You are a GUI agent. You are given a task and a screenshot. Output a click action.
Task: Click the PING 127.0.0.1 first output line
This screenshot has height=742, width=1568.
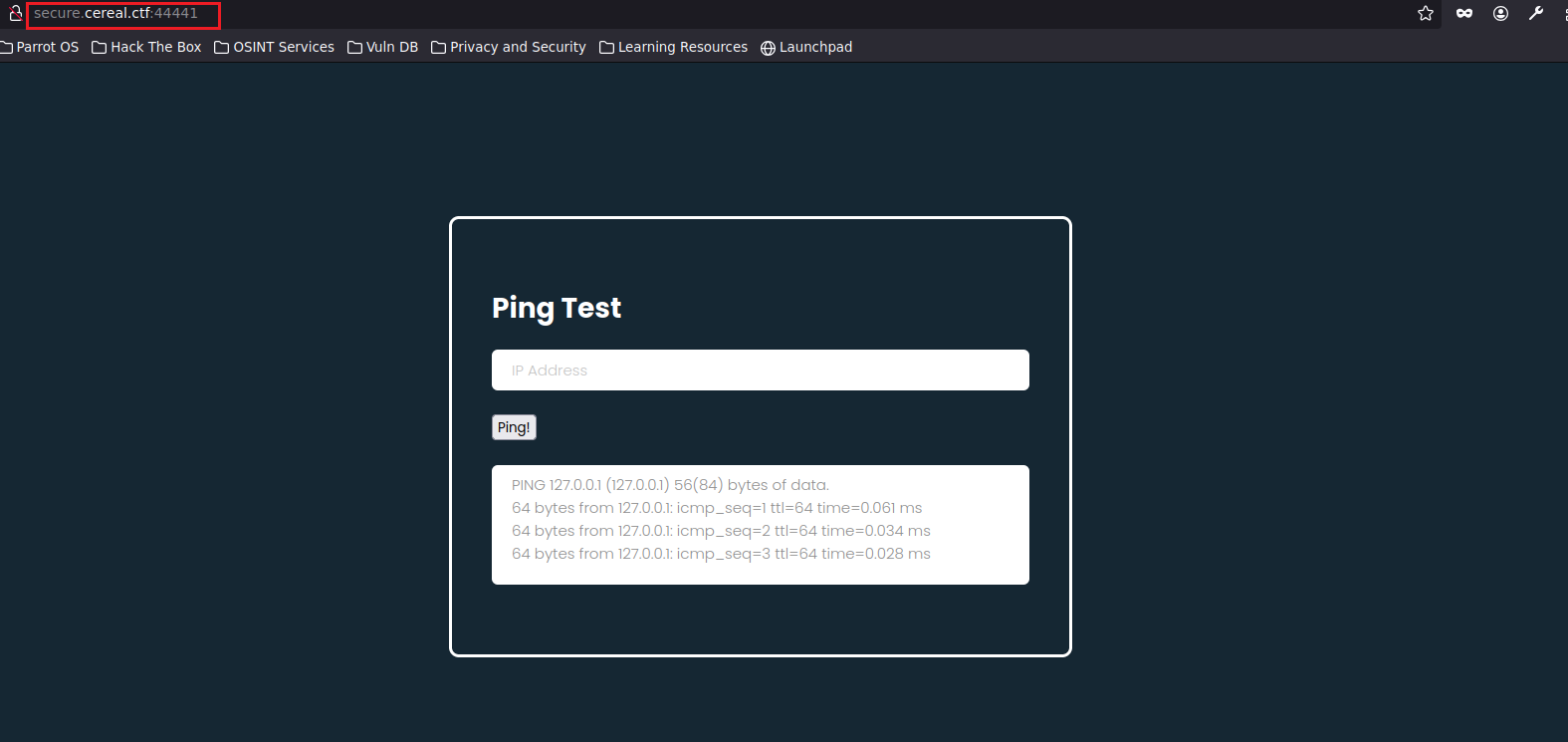(x=670, y=485)
